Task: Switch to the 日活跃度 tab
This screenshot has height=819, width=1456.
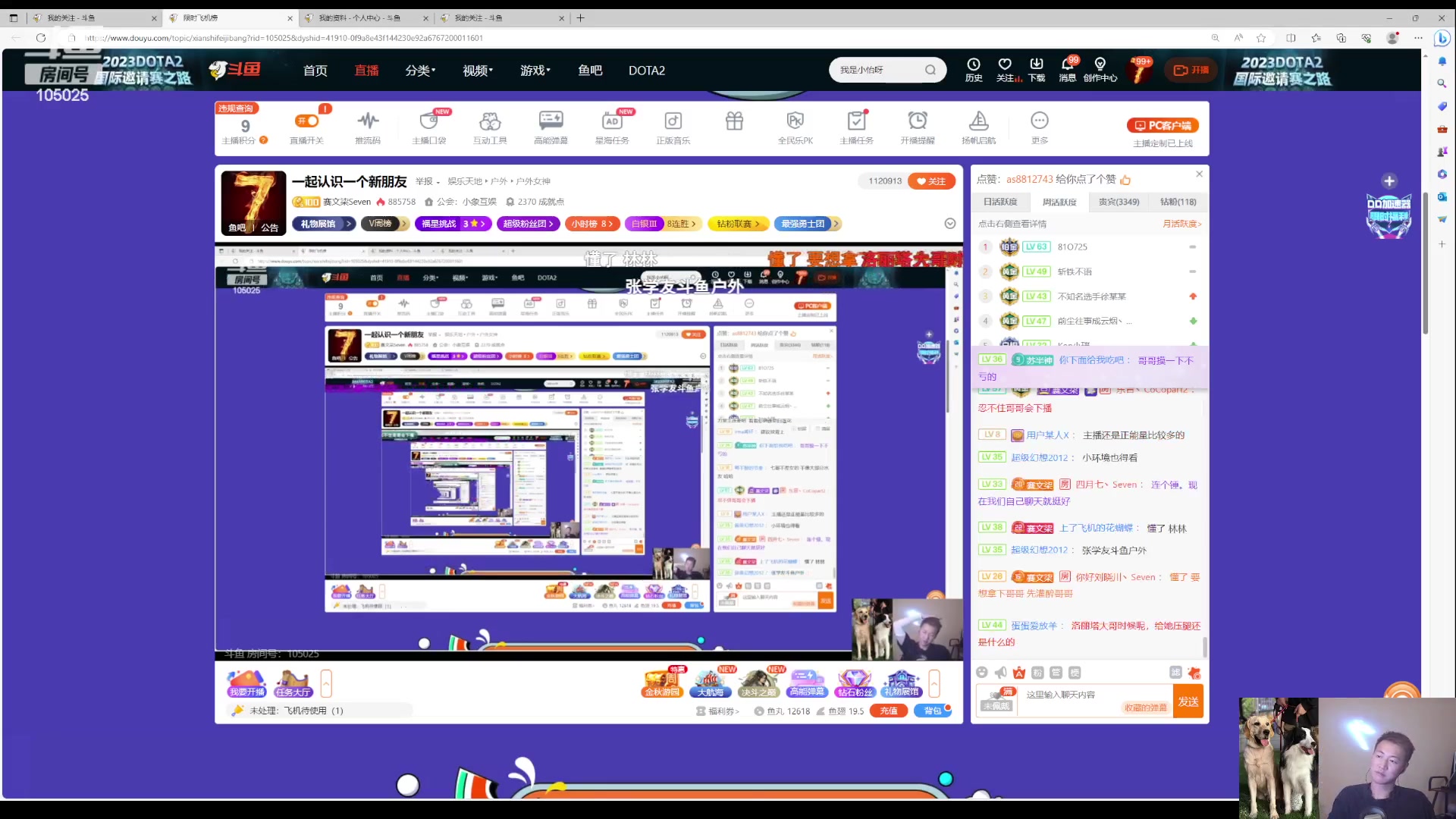Action: click(x=1000, y=202)
